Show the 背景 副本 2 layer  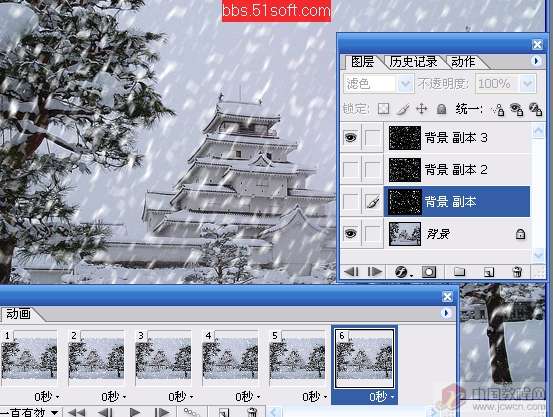click(x=350, y=170)
